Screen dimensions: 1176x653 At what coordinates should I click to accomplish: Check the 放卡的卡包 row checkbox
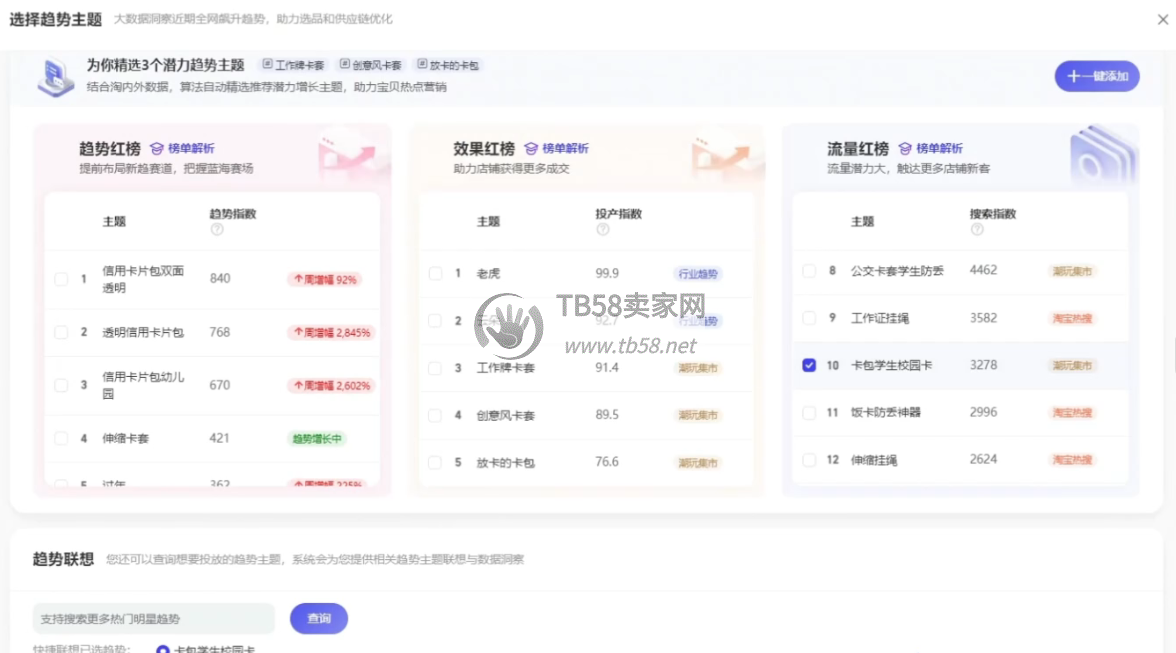click(435, 463)
